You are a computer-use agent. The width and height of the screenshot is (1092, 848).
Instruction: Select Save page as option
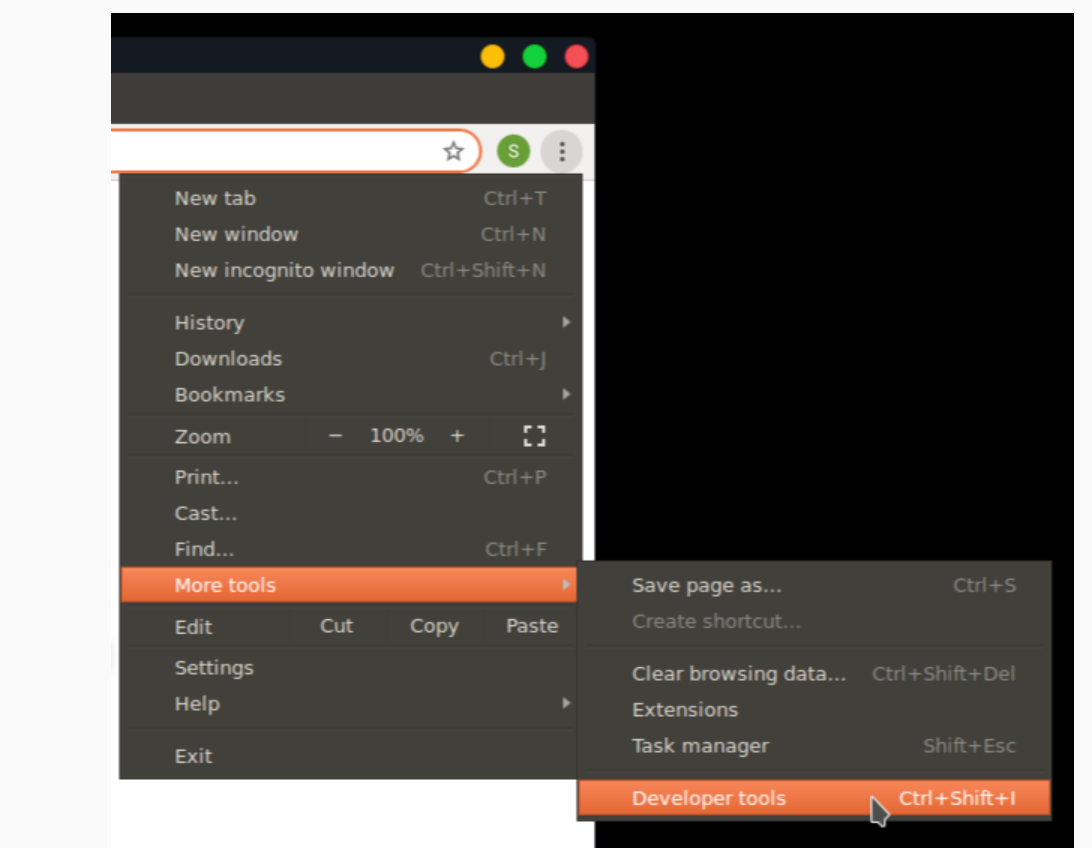point(706,586)
